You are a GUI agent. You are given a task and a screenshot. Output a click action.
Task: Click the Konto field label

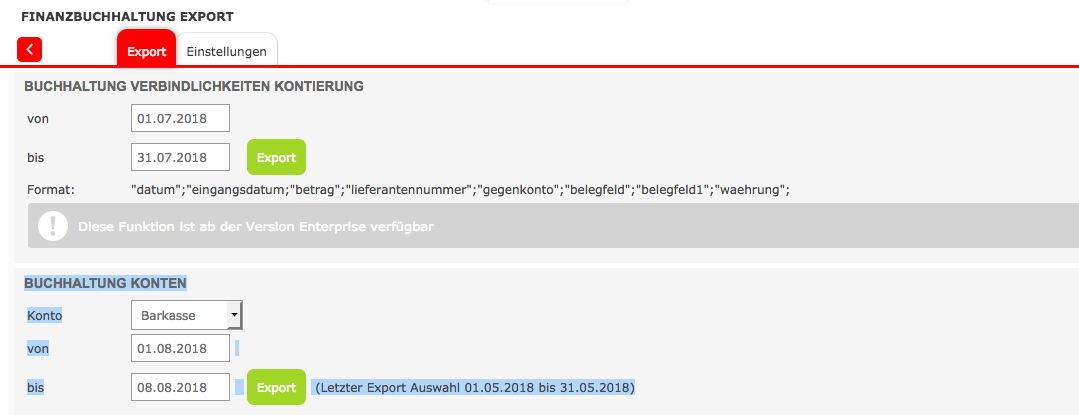coord(45,316)
